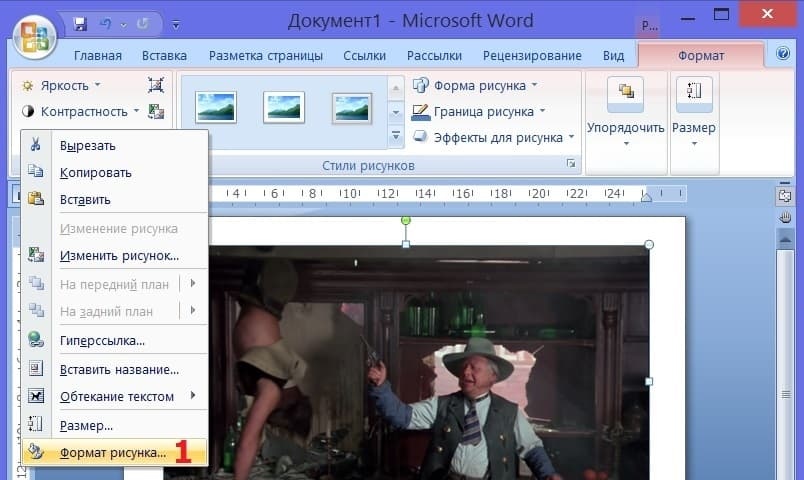This screenshot has width=804, height=480.
Task: Click the globe icon beside Гиперссылка
Action: [x=35, y=339]
